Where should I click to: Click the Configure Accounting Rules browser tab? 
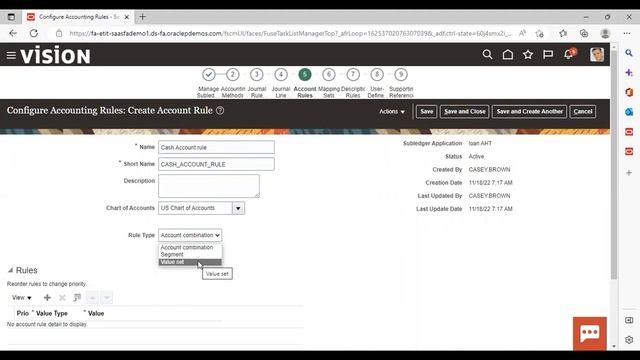click(x=78, y=17)
